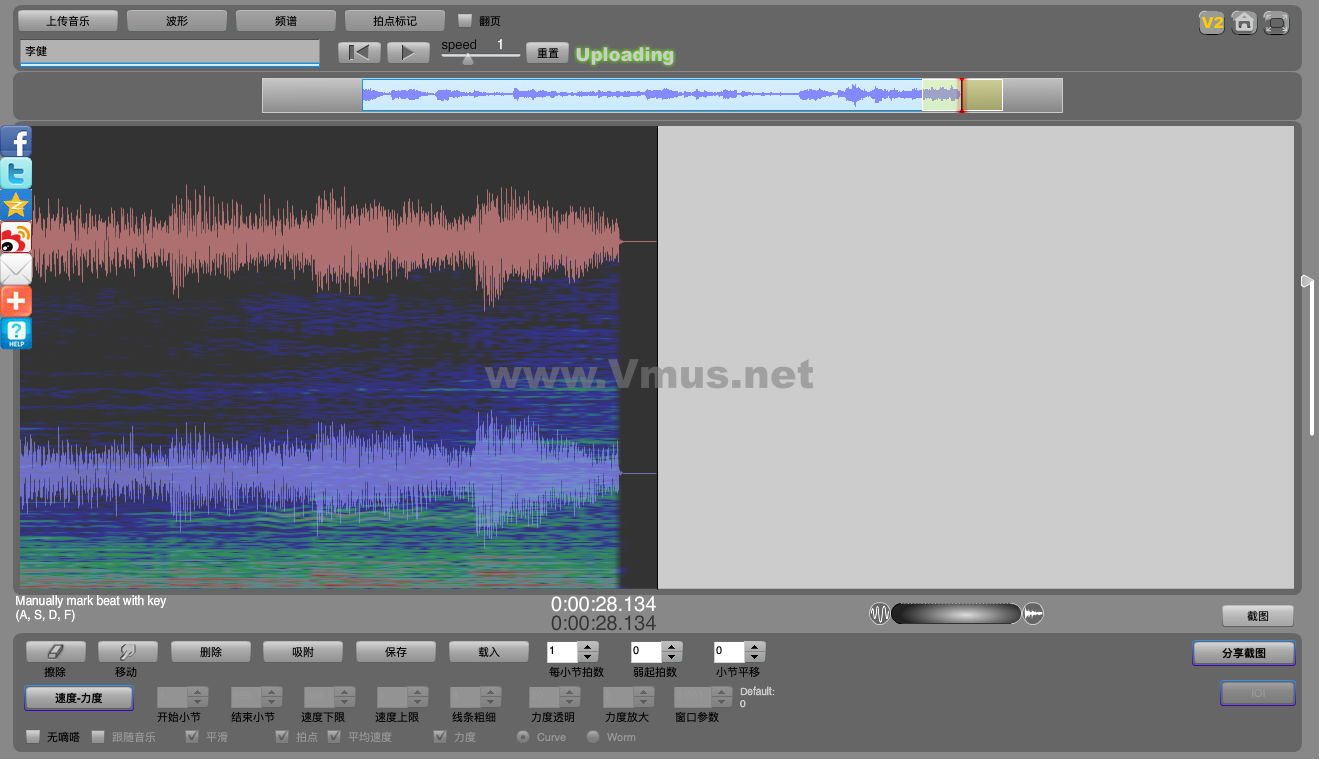Share via the Weibo sidebar icon

tap(16, 237)
